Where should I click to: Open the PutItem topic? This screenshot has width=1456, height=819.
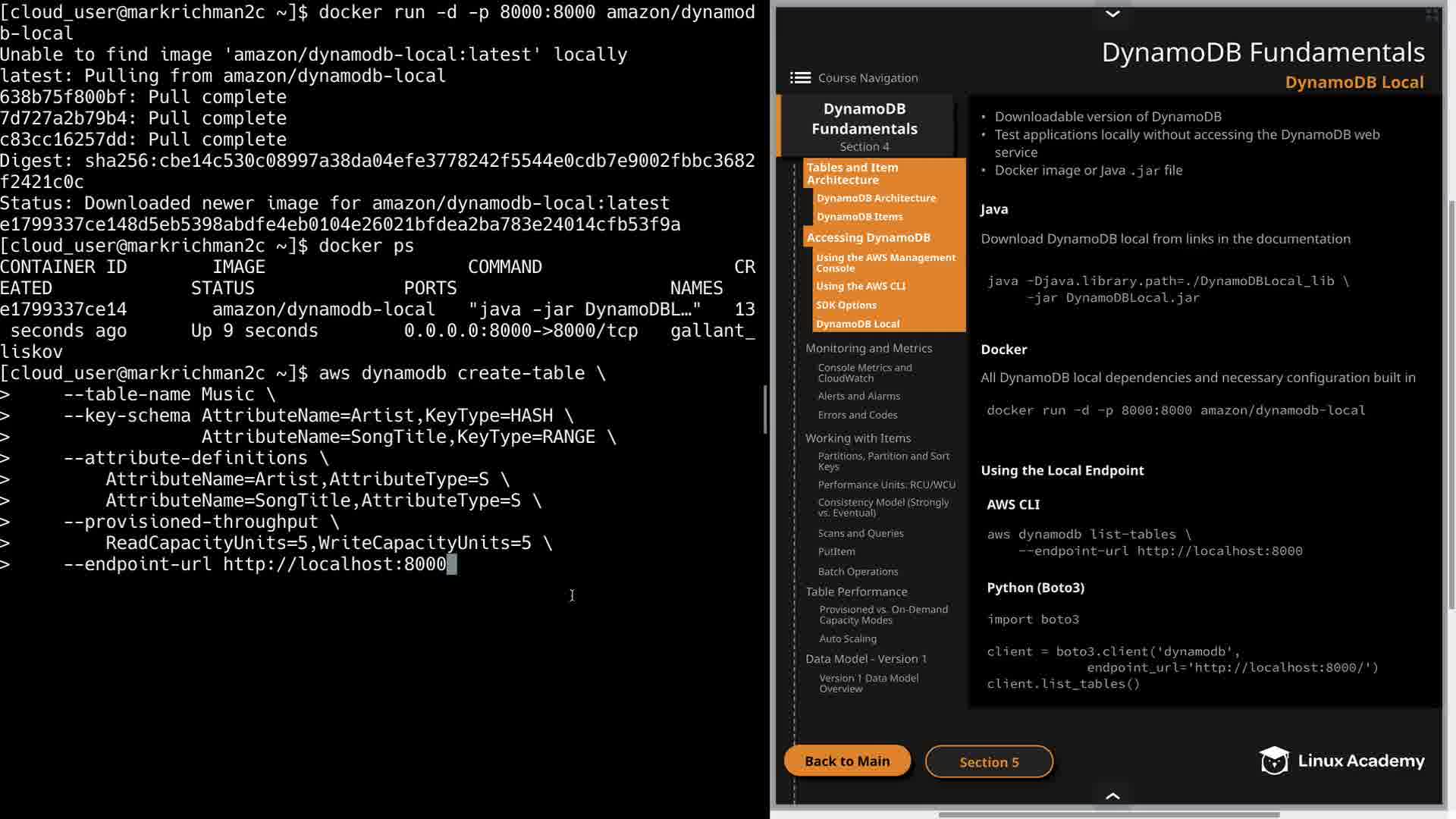[836, 551]
